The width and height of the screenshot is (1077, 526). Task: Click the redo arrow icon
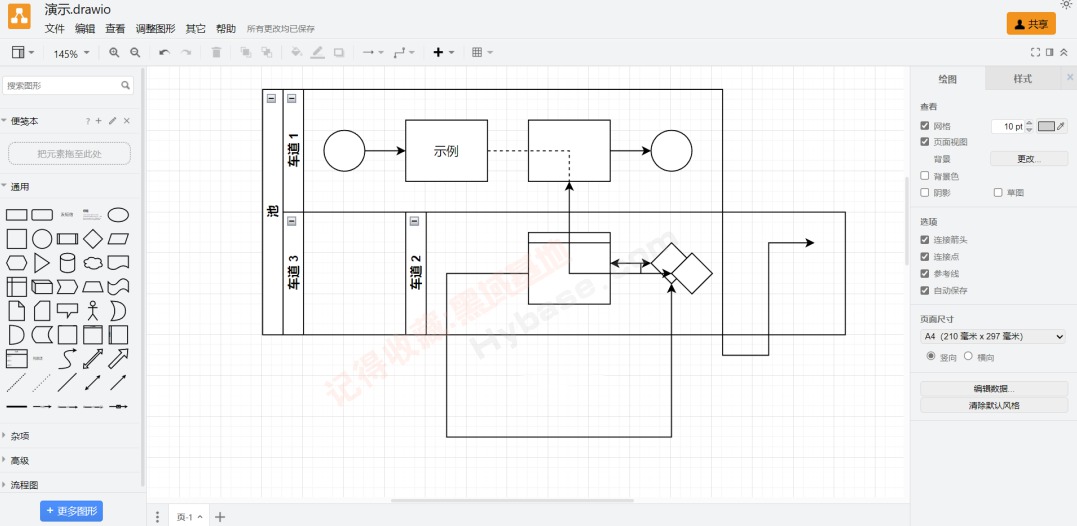coord(185,53)
